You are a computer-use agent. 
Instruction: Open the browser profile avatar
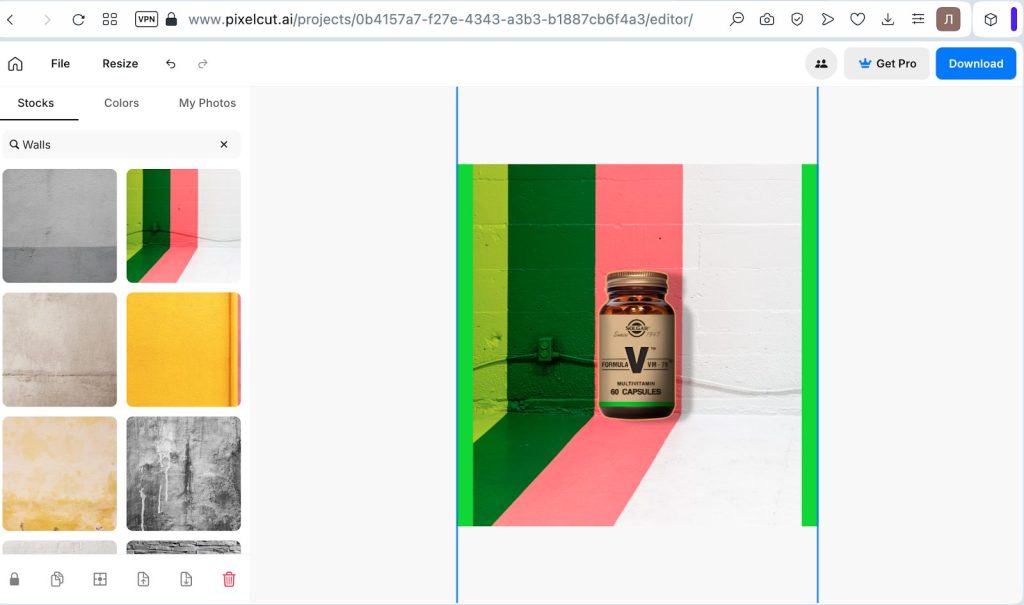click(948, 20)
